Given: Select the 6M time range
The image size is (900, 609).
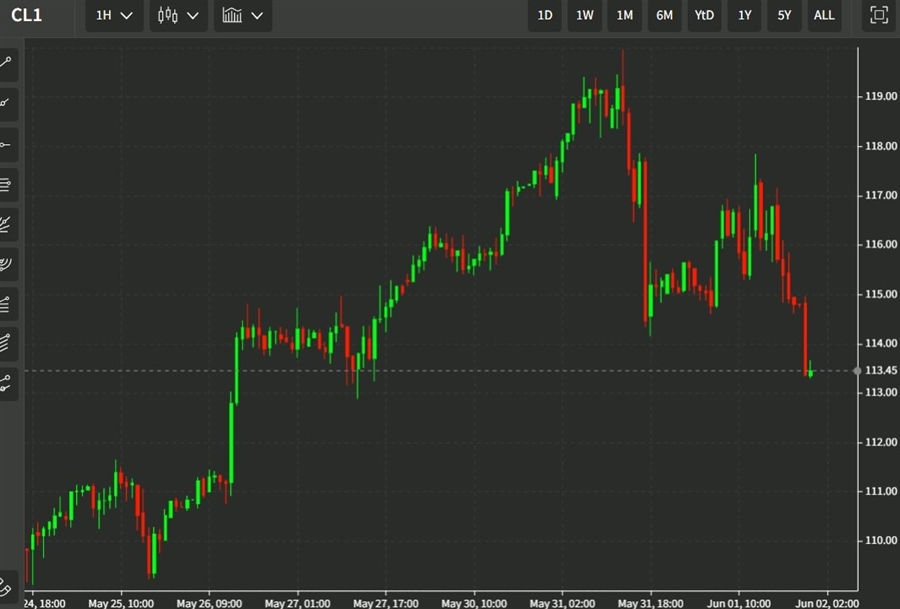Looking at the screenshot, I should pos(665,15).
